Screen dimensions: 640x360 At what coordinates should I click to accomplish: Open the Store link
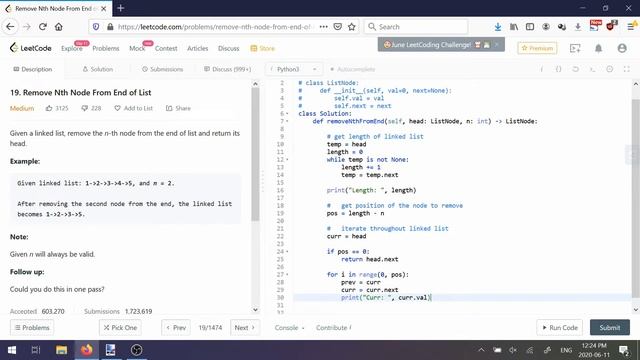coord(262,48)
